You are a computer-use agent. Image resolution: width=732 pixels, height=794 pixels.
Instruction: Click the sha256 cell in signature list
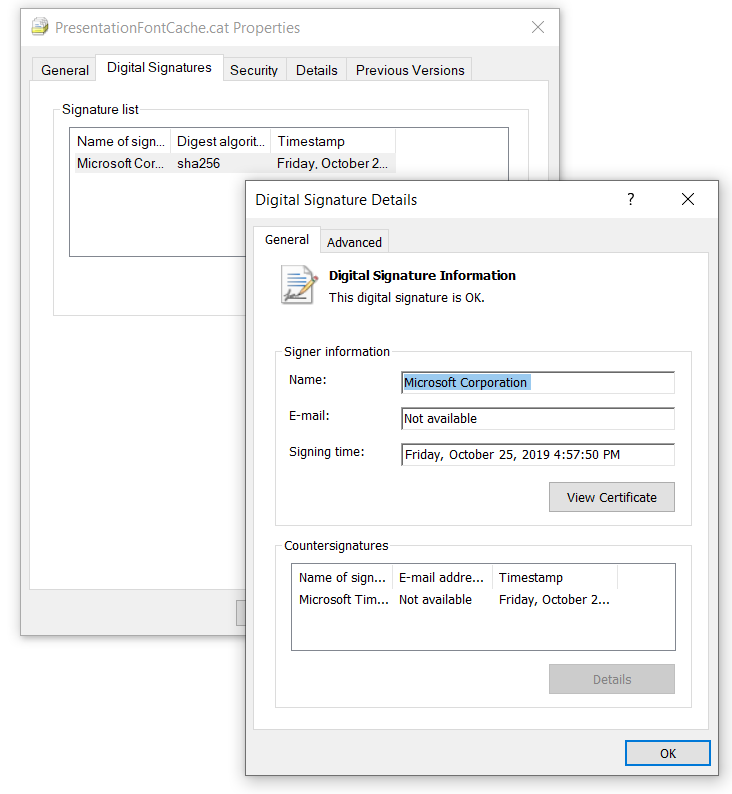[198, 163]
